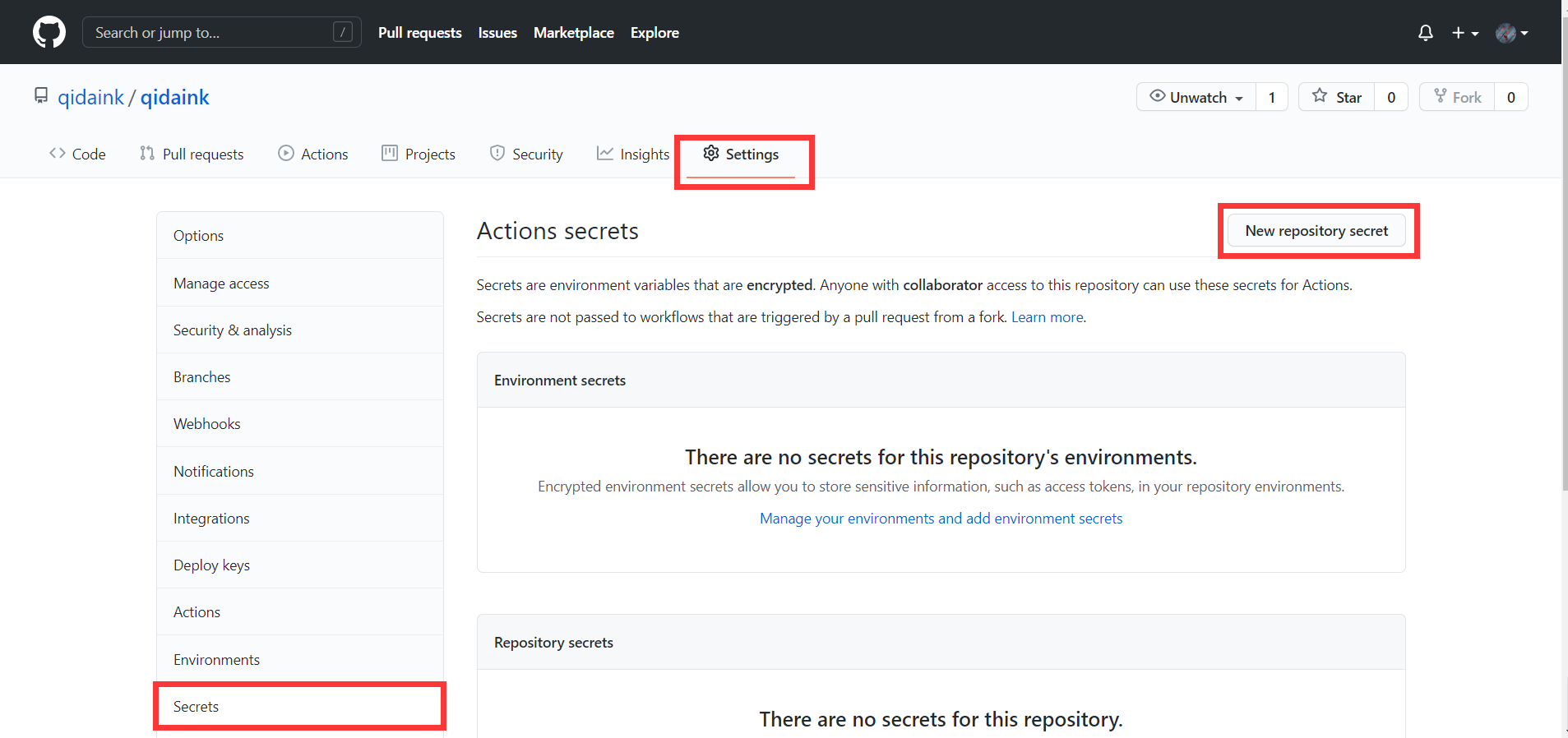The height and width of the screenshot is (738, 1568).
Task: Switch to the Code tab
Action: point(78,155)
